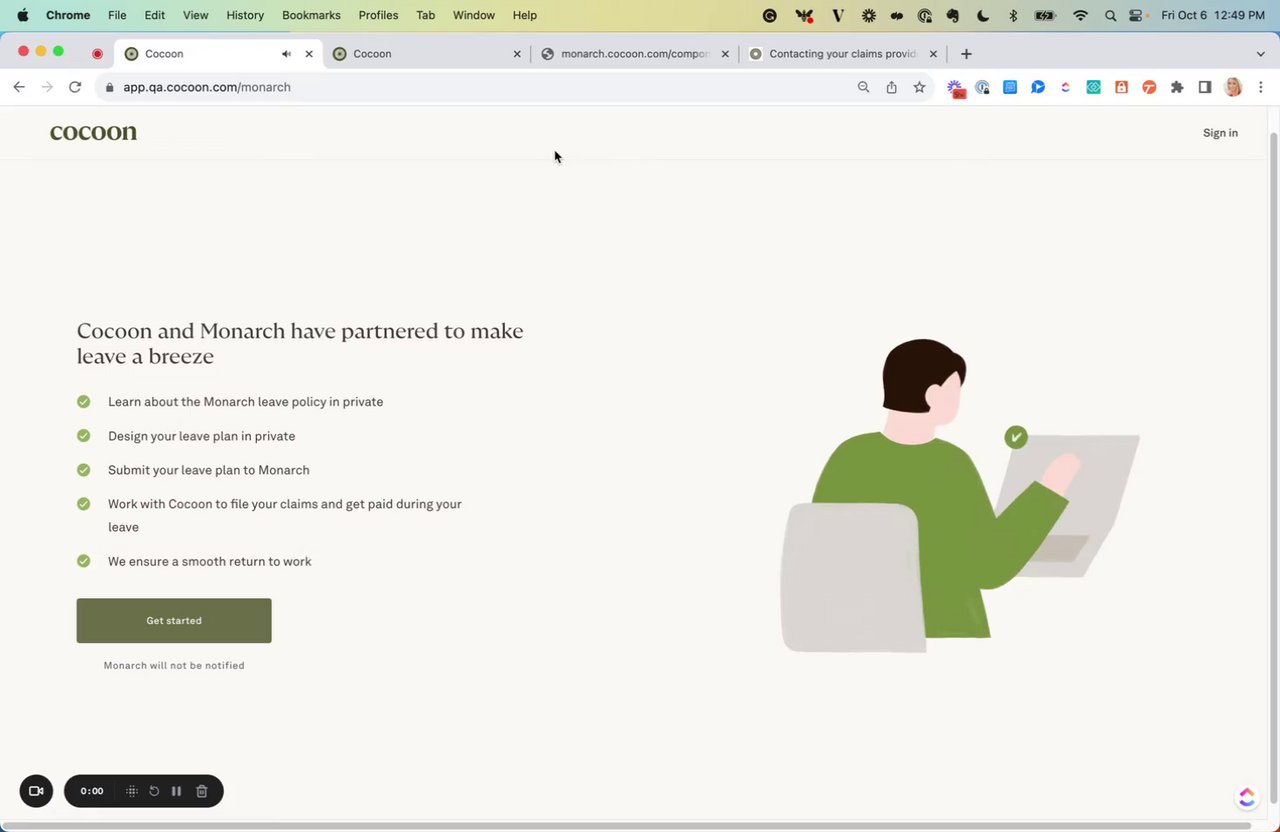
Task: Open the Chrome extensions puzzle icon
Action: [1177, 87]
